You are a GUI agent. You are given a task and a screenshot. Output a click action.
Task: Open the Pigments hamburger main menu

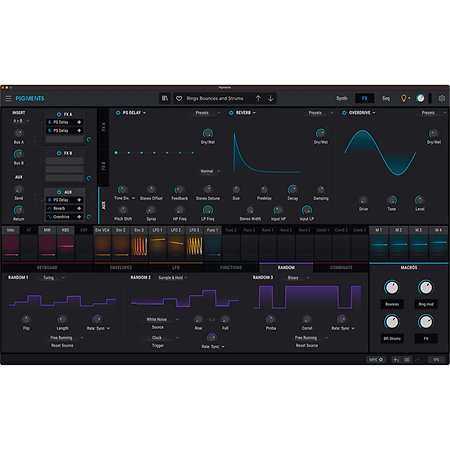pyautogui.click(x=8, y=98)
